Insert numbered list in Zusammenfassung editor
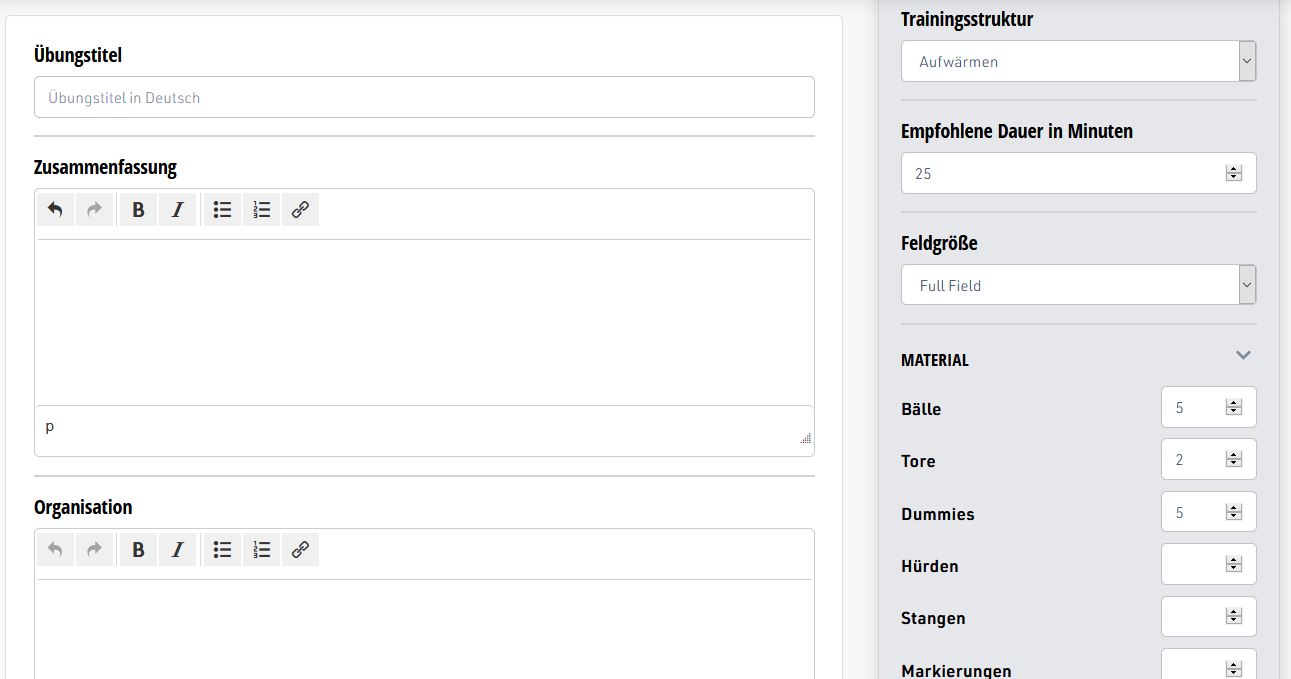The width and height of the screenshot is (1291, 679). (262, 210)
